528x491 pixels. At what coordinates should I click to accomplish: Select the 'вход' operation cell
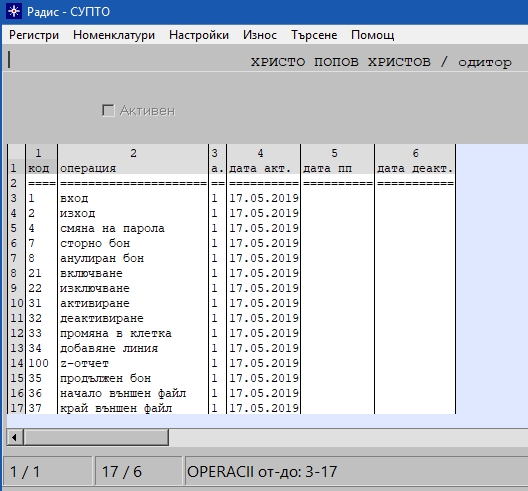pyautogui.click(x=133, y=198)
